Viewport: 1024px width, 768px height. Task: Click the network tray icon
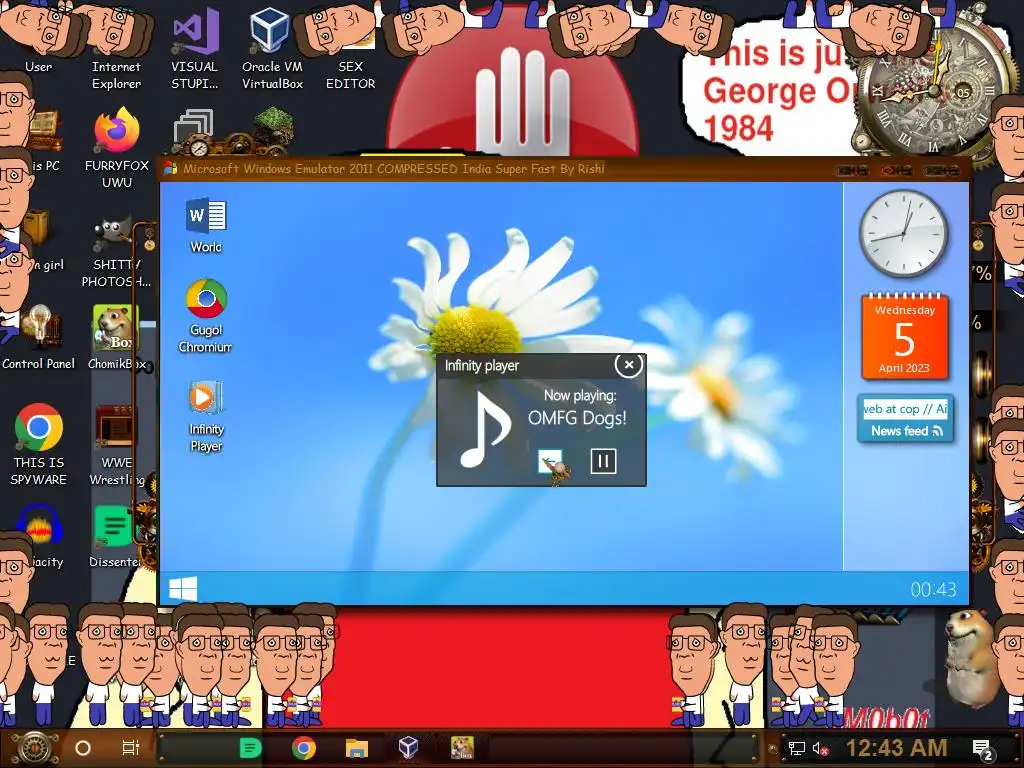[x=796, y=748]
